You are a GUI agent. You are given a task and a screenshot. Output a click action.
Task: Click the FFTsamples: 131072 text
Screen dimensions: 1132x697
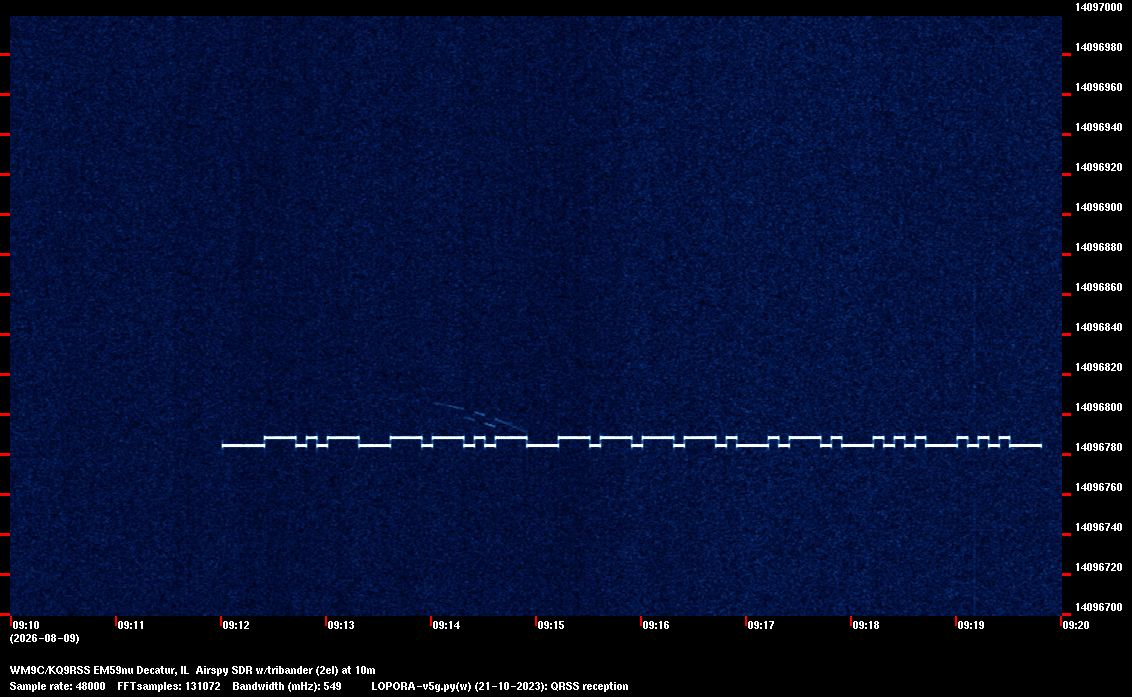coord(169,686)
